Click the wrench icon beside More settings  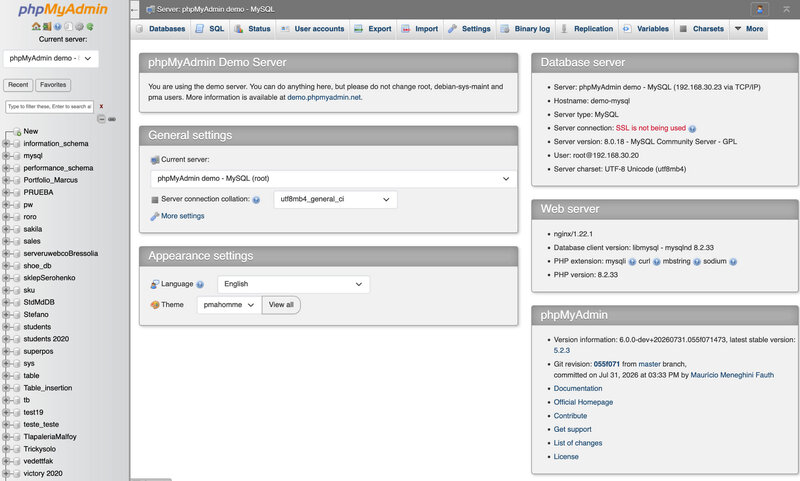tap(155, 216)
